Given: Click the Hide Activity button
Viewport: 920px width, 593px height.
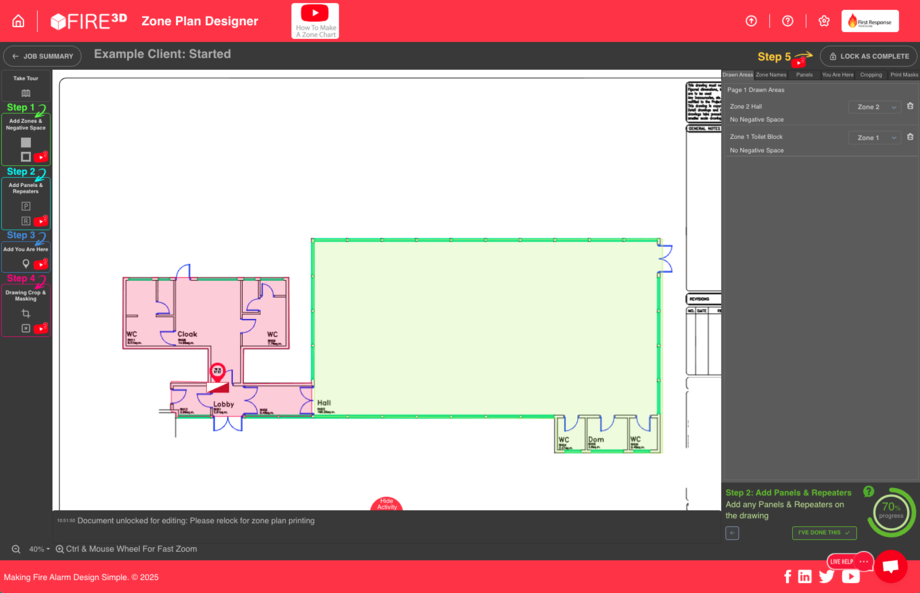Looking at the screenshot, I should coord(386,504).
